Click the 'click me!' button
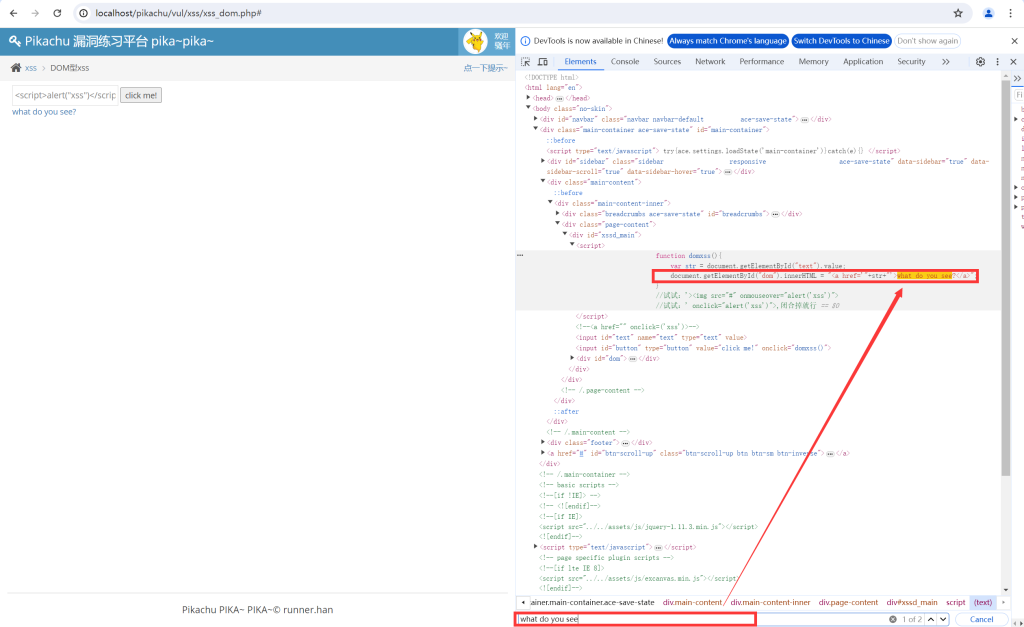The image size is (1024, 627). coord(141,95)
